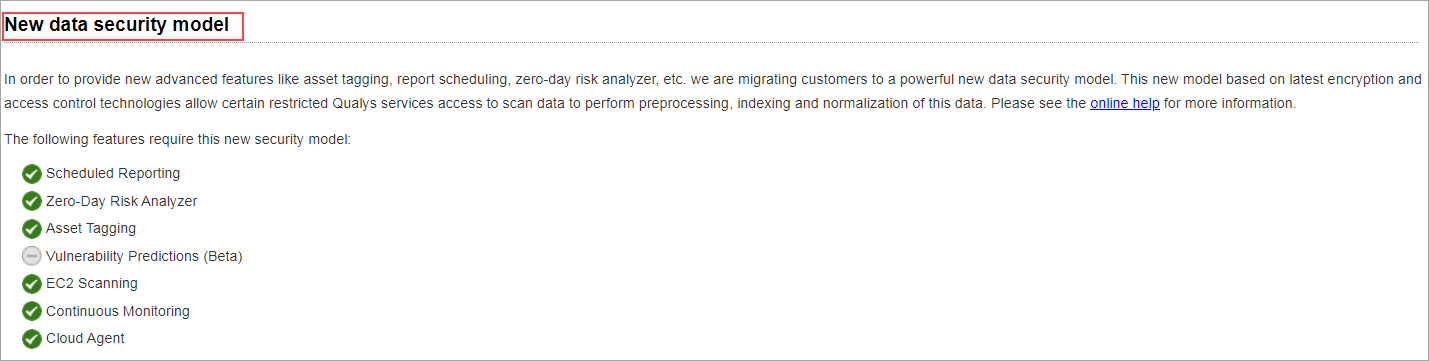Select the Zero-Day Risk Analyzer label
1429x361 pixels.
pyautogui.click(x=122, y=201)
